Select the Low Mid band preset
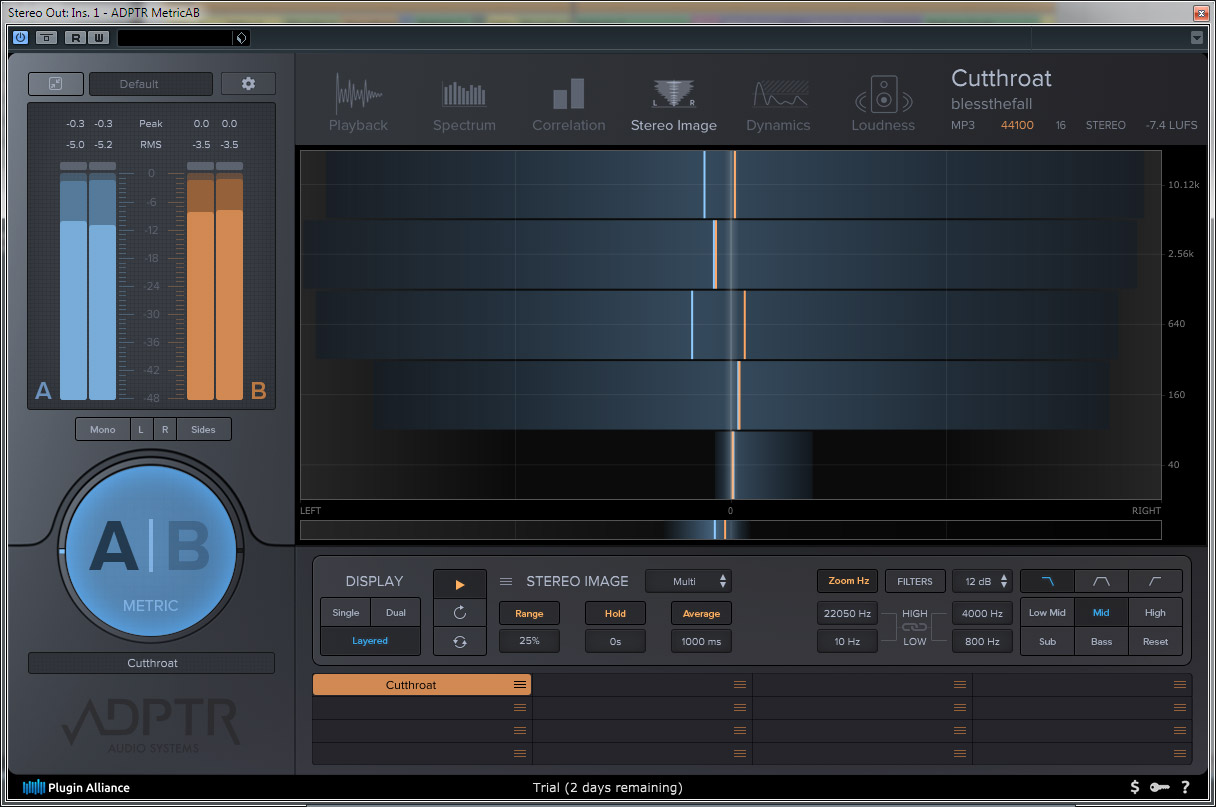Viewport: 1216px width, 807px height. coord(1047,613)
